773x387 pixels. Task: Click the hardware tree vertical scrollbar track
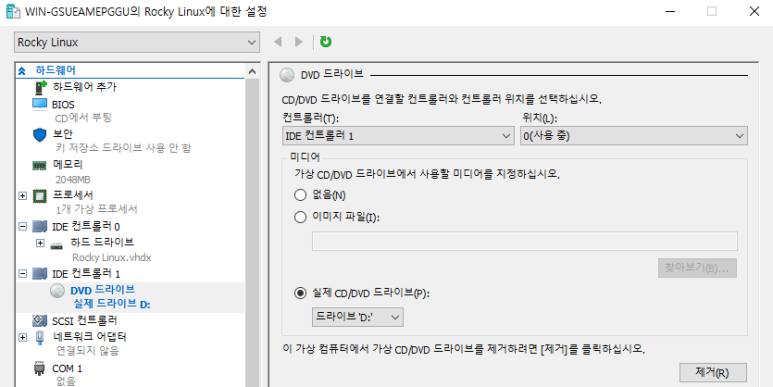(252, 232)
